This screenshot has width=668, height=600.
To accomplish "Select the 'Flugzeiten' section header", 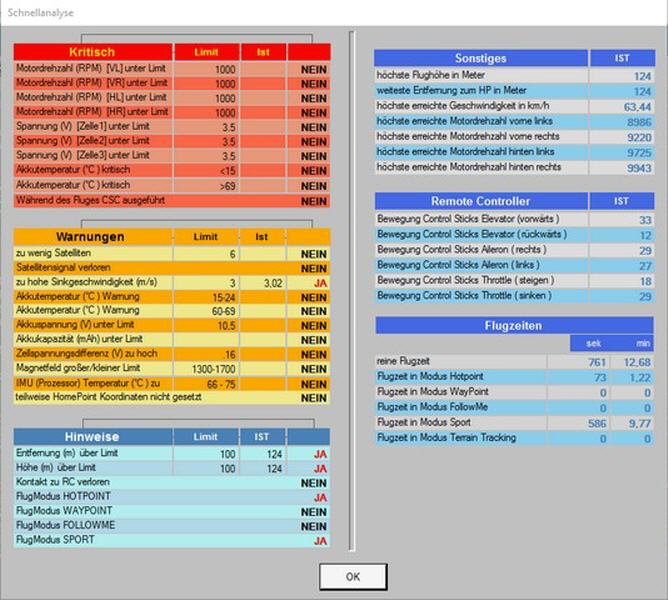I will point(514,326).
